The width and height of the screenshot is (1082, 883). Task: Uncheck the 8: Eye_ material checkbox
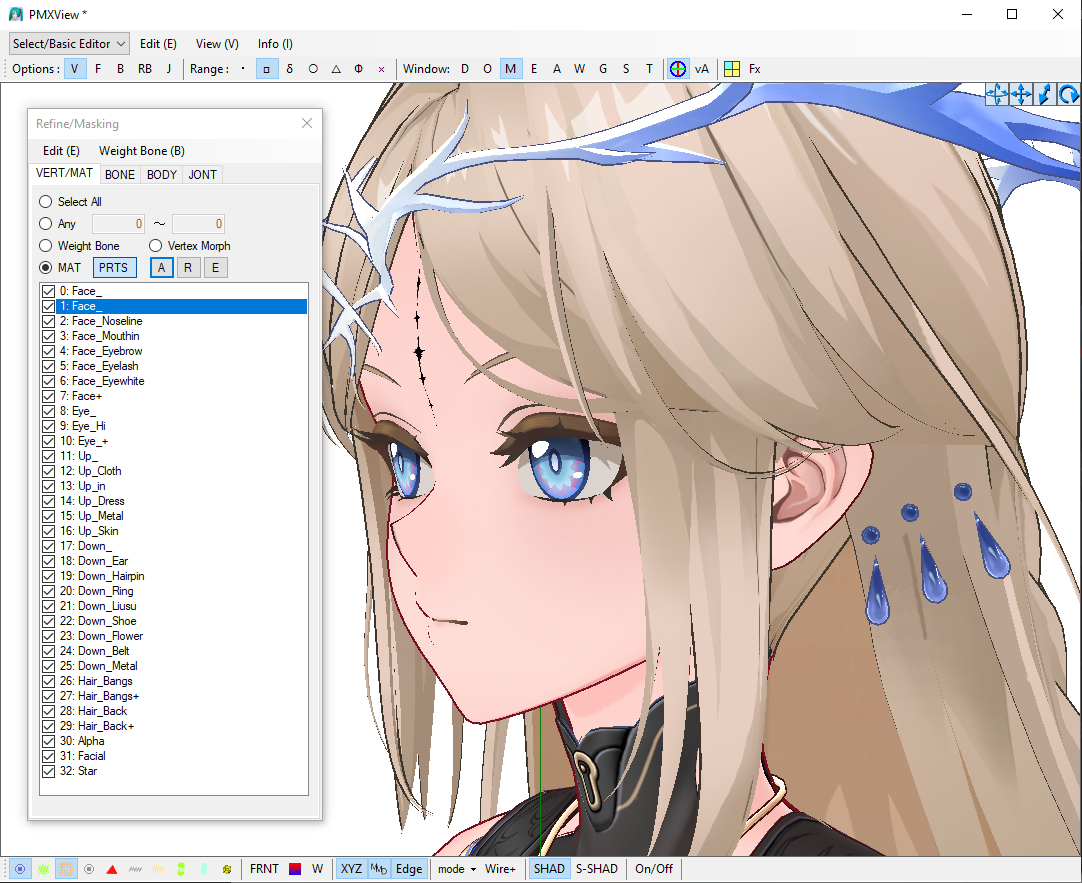(48, 411)
